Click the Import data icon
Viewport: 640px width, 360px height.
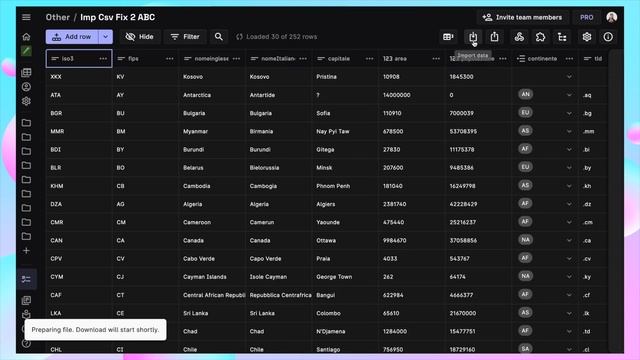pos(473,37)
